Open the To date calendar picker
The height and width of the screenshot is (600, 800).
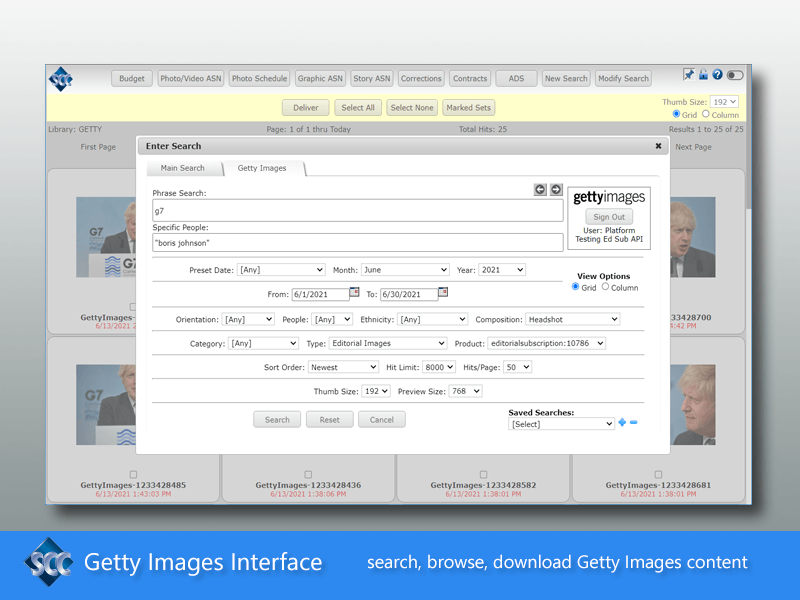coord(443,292)
